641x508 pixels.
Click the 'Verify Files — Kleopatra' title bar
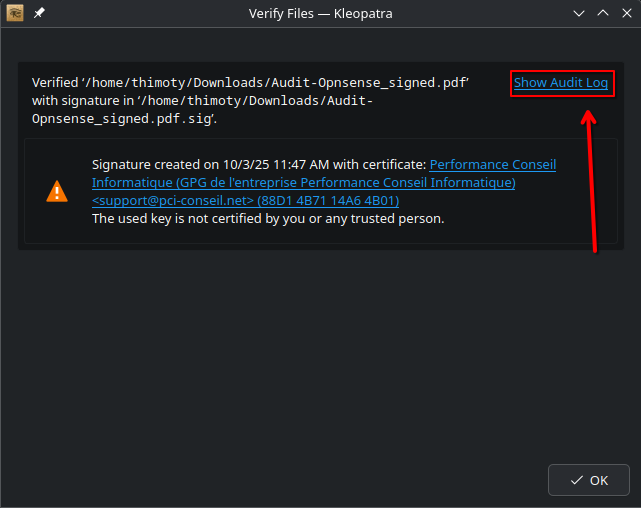320,14
